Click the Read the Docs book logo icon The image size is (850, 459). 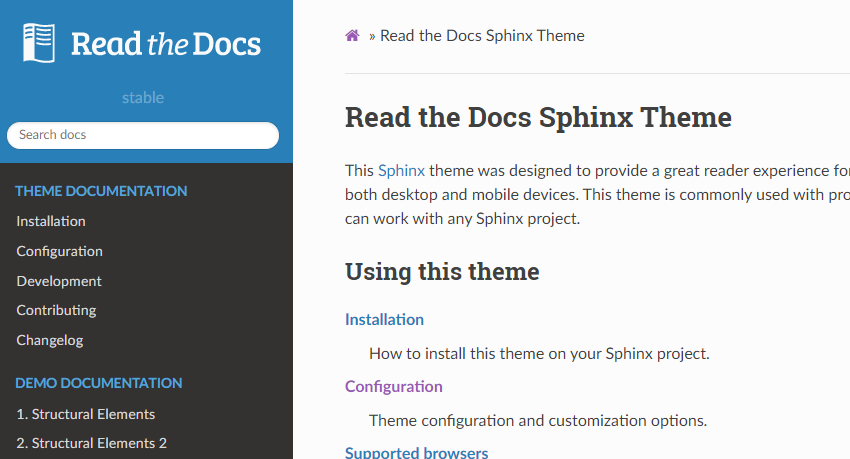tap(39, 43)
